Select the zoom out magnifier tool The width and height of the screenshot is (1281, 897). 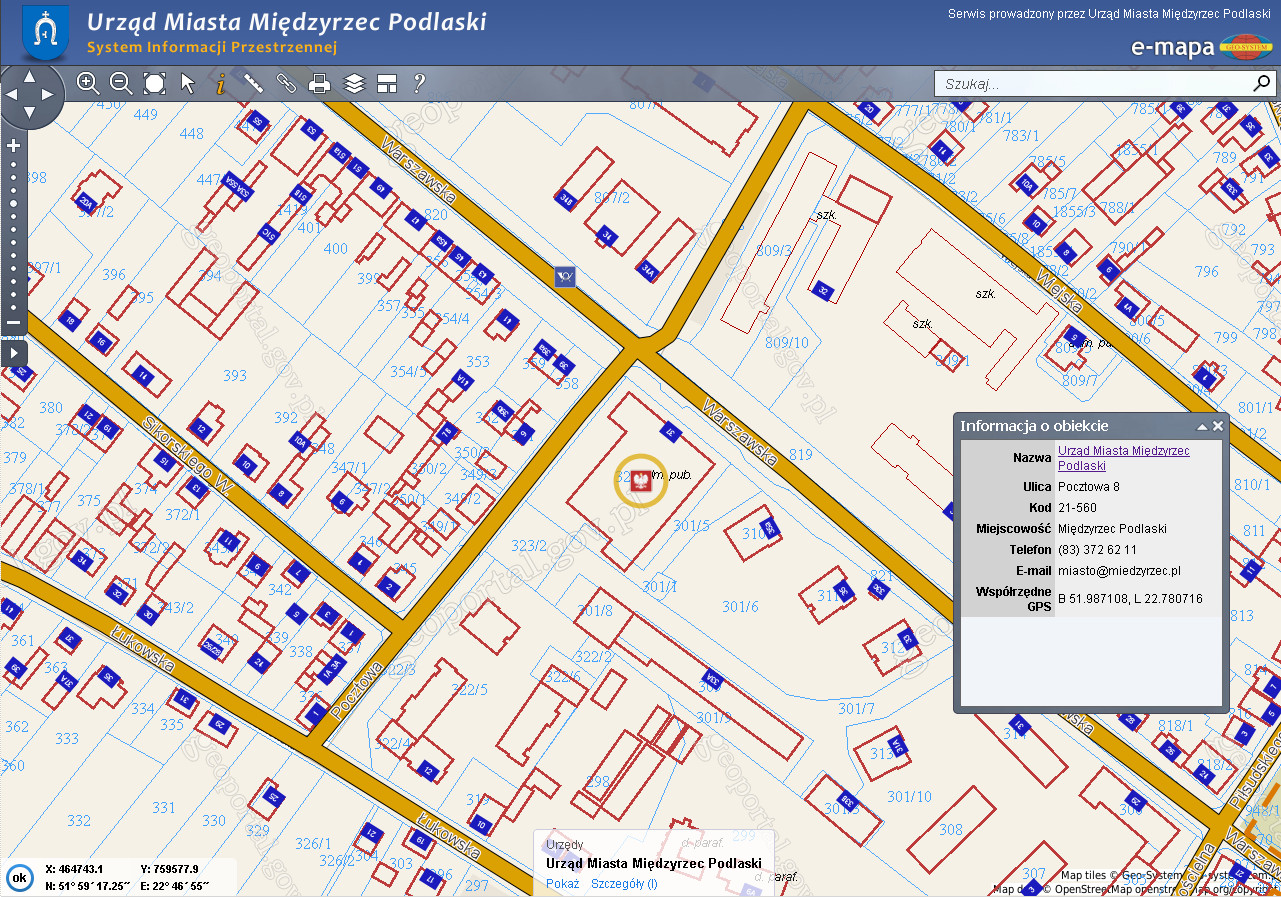pos(121,83)
